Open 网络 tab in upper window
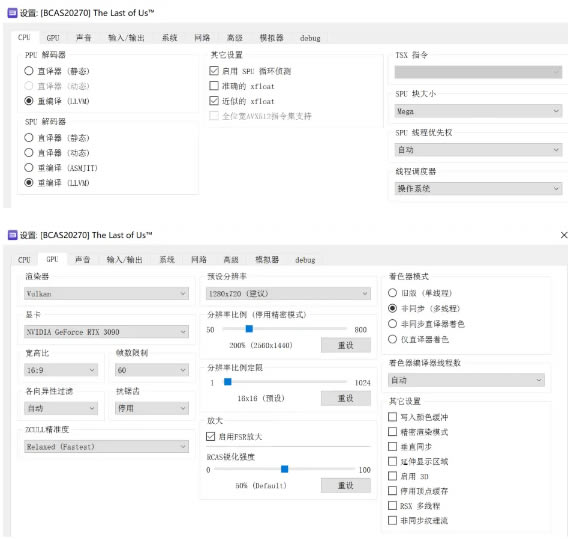 tap(202, 38)
